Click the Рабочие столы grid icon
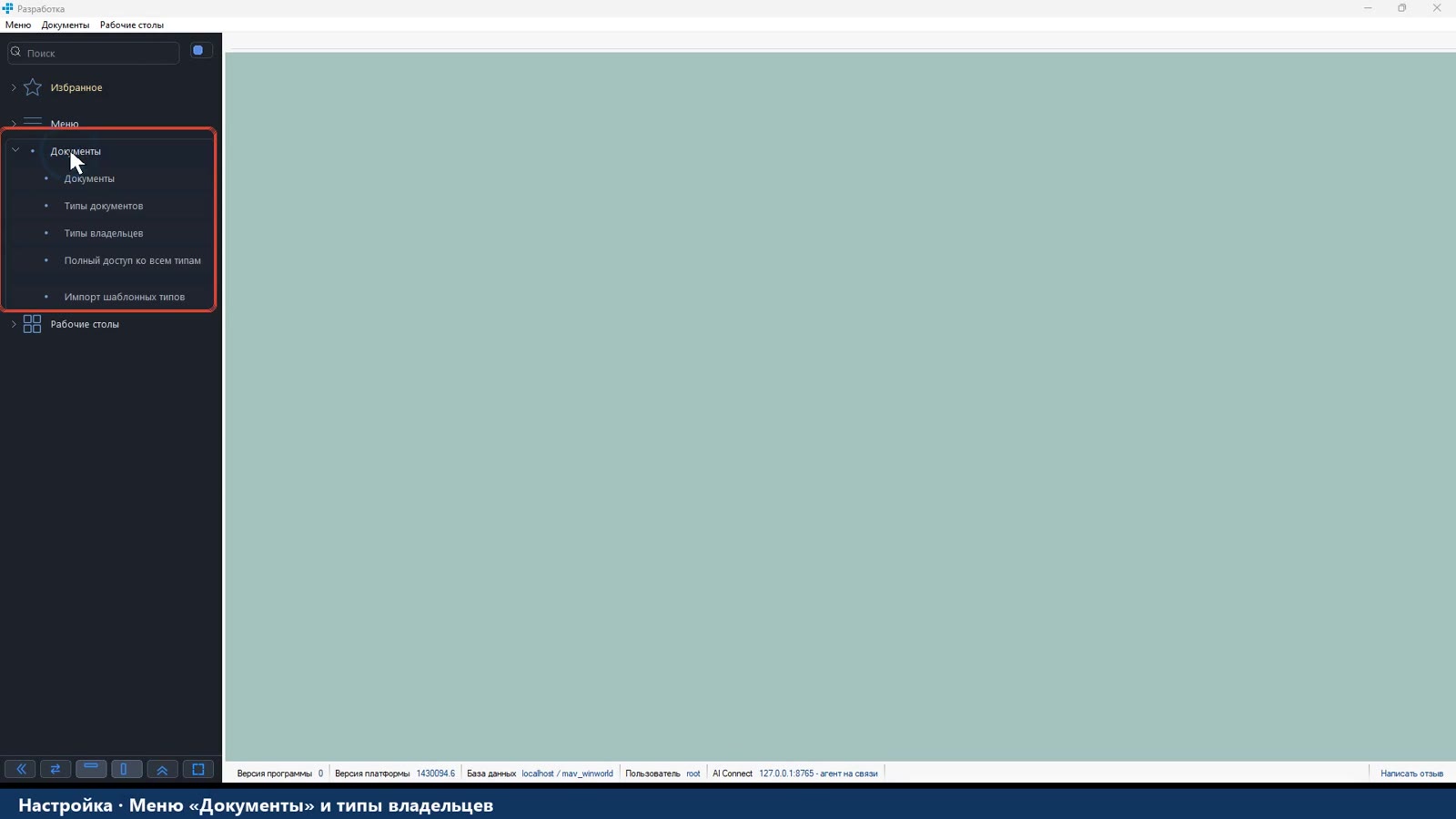 point(33,324)
